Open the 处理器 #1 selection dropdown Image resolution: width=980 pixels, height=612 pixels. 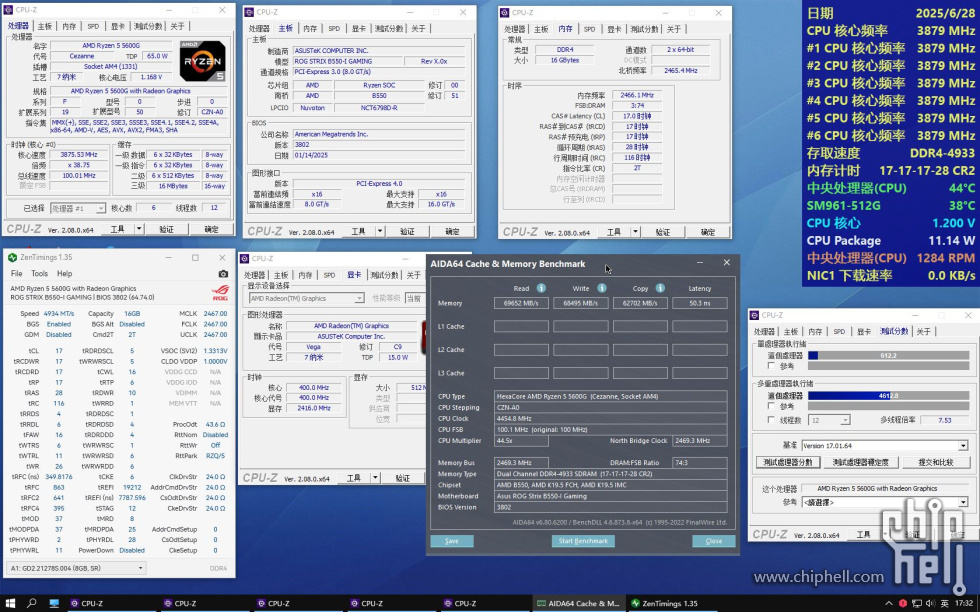[x=78, y=208]
